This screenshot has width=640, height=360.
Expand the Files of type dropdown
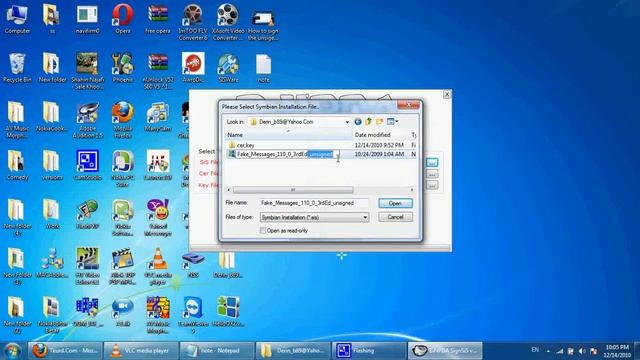pyautogui.click(x=365, y=218)
